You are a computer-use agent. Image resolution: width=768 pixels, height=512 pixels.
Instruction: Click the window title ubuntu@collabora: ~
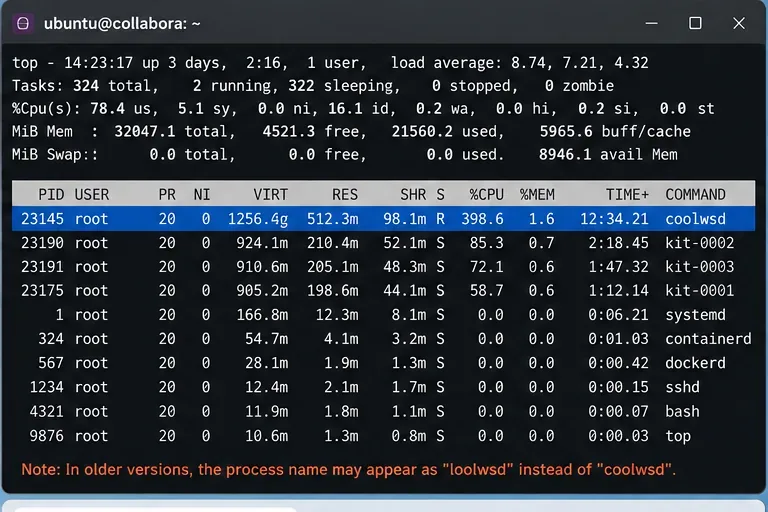[122, 24]
